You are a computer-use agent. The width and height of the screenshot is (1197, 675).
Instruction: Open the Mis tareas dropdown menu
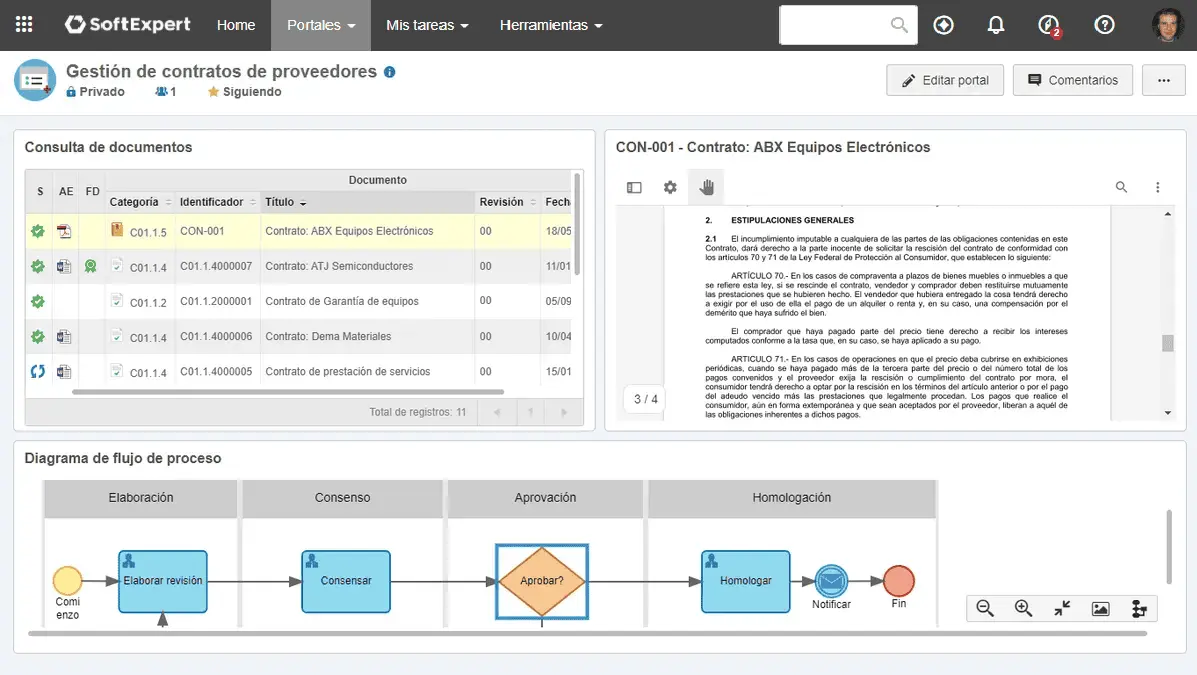(x=427, y=25)
